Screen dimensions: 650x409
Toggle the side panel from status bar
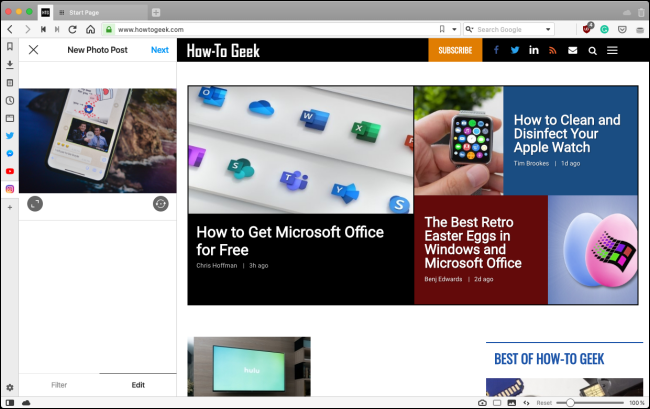[10, 403]
